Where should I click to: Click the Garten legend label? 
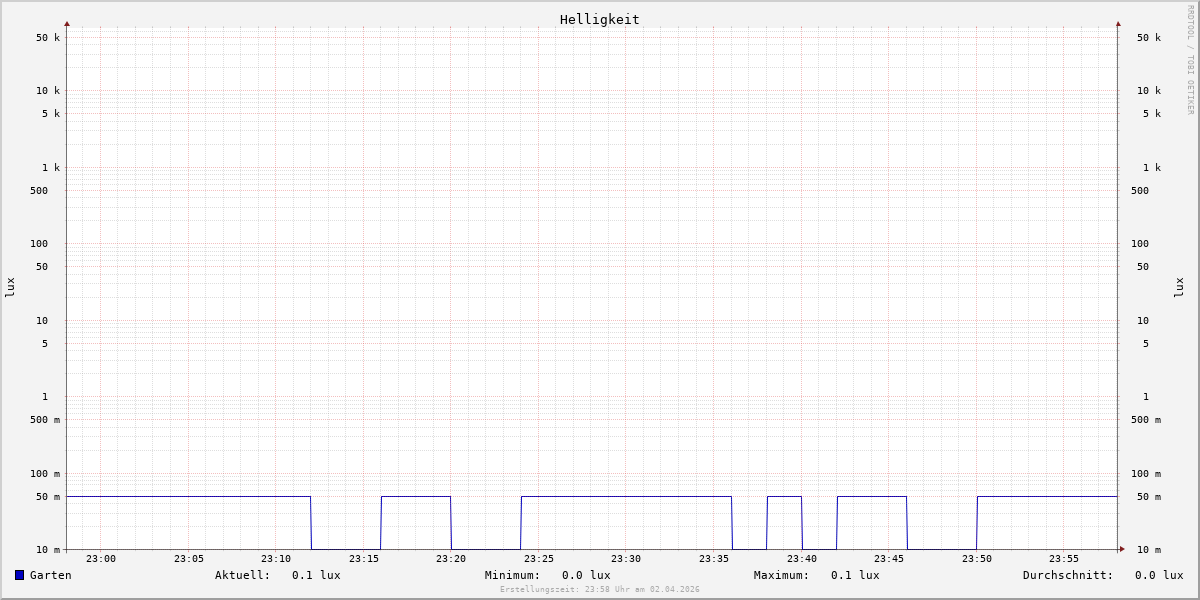coord(50,575)
